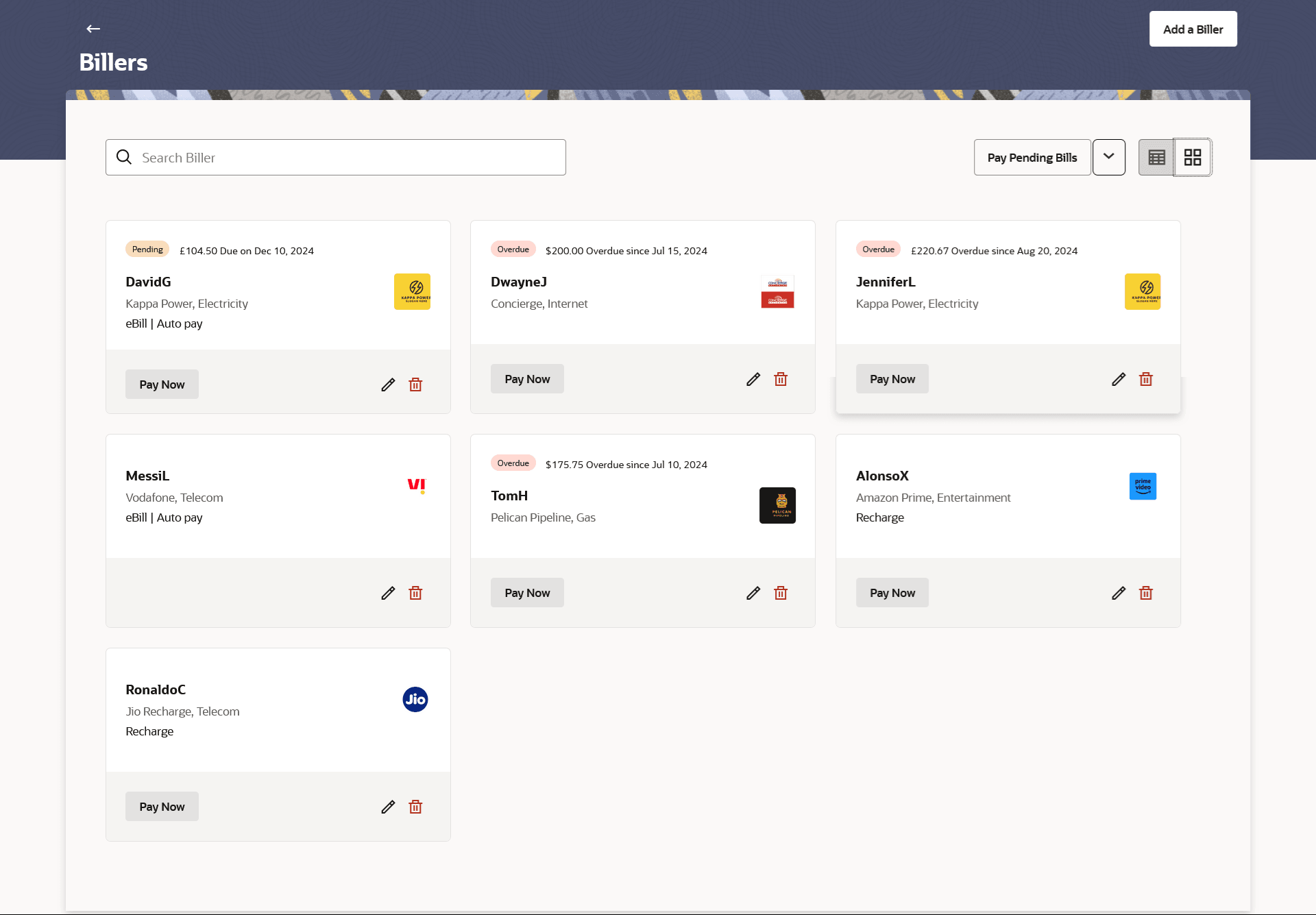Click the Jio logo on RonaldoC card
Screen dimensions: 1316x915
415,699
